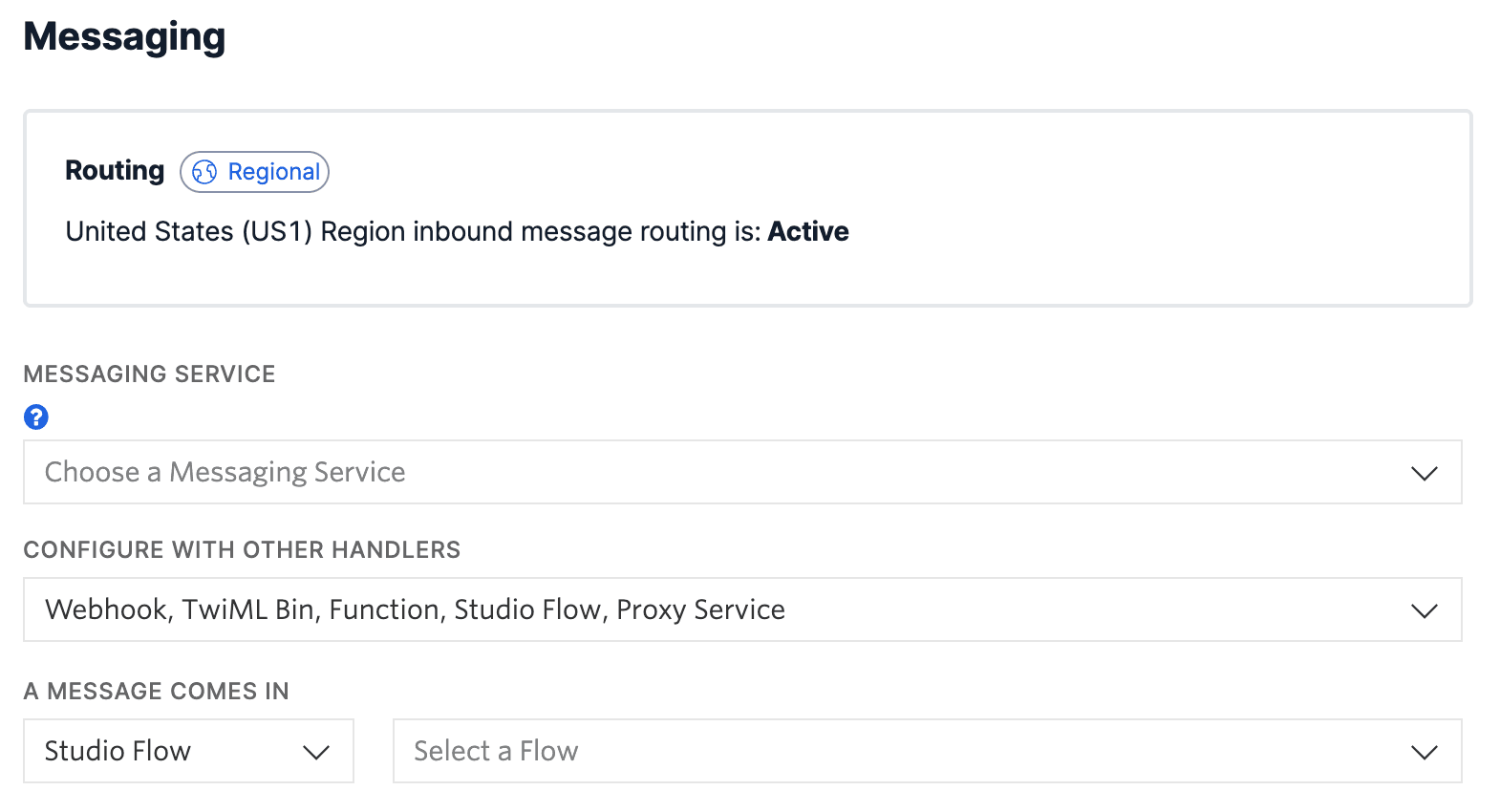This screenshot has height=812, width=1500.
Task: Click the chevron arrow beside Studio Flow
Action: [x=315, y=752]
